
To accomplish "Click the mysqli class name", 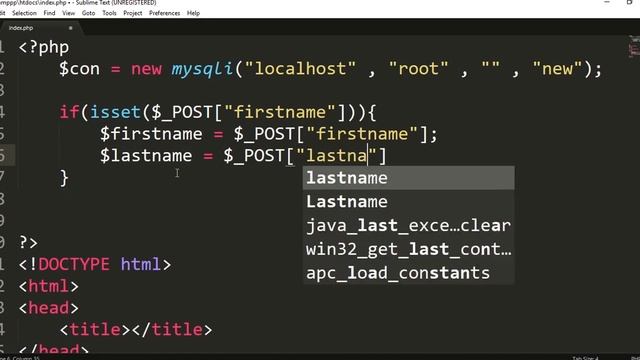I will (x=202, y=69).
